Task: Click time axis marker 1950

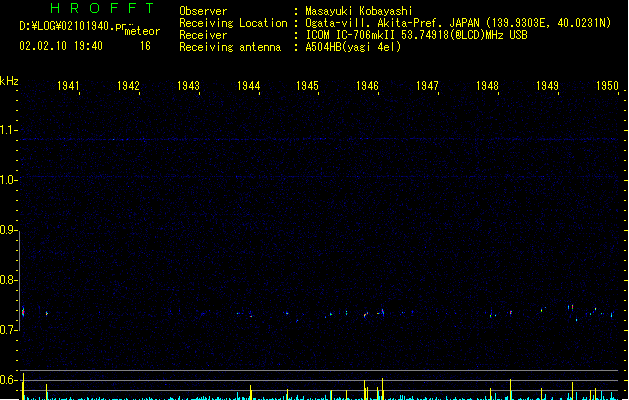Action: tap(607, 86)
